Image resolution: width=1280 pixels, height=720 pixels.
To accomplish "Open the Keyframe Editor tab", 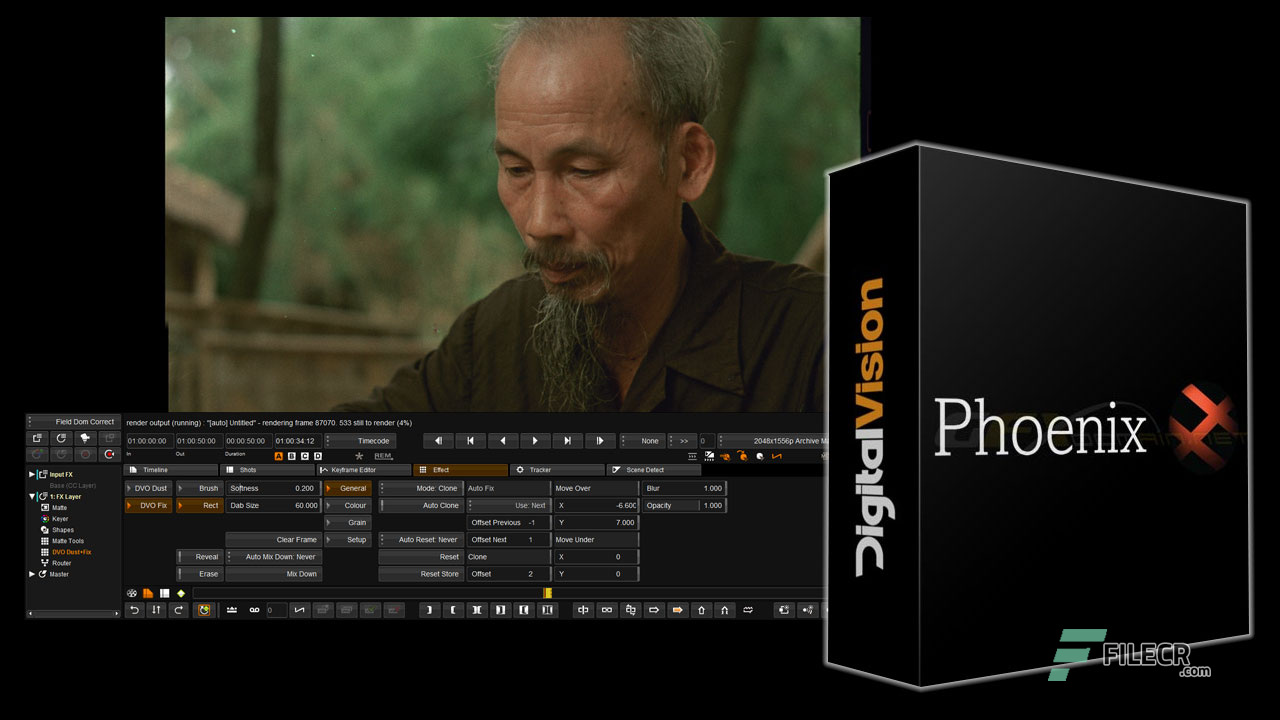I will 364,470.
